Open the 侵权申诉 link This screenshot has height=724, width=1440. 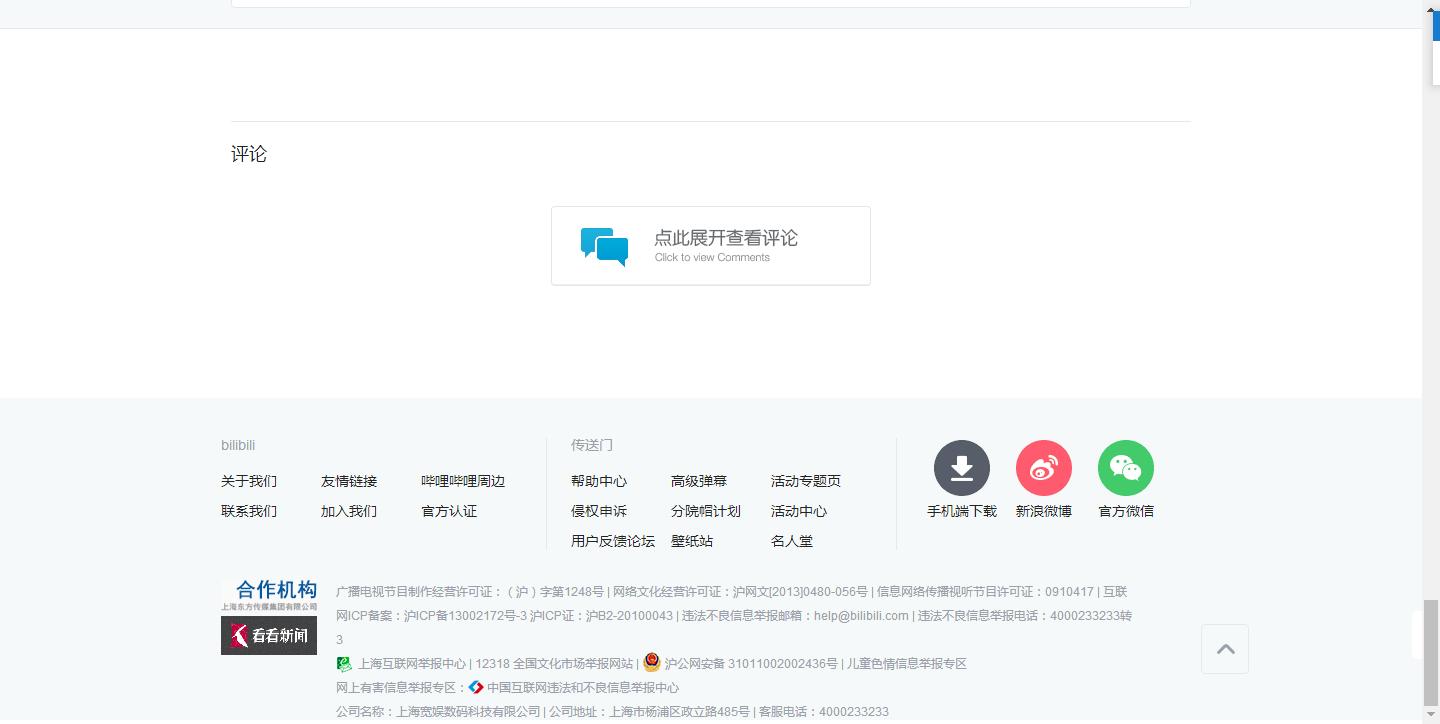click(x=599, y=511)
